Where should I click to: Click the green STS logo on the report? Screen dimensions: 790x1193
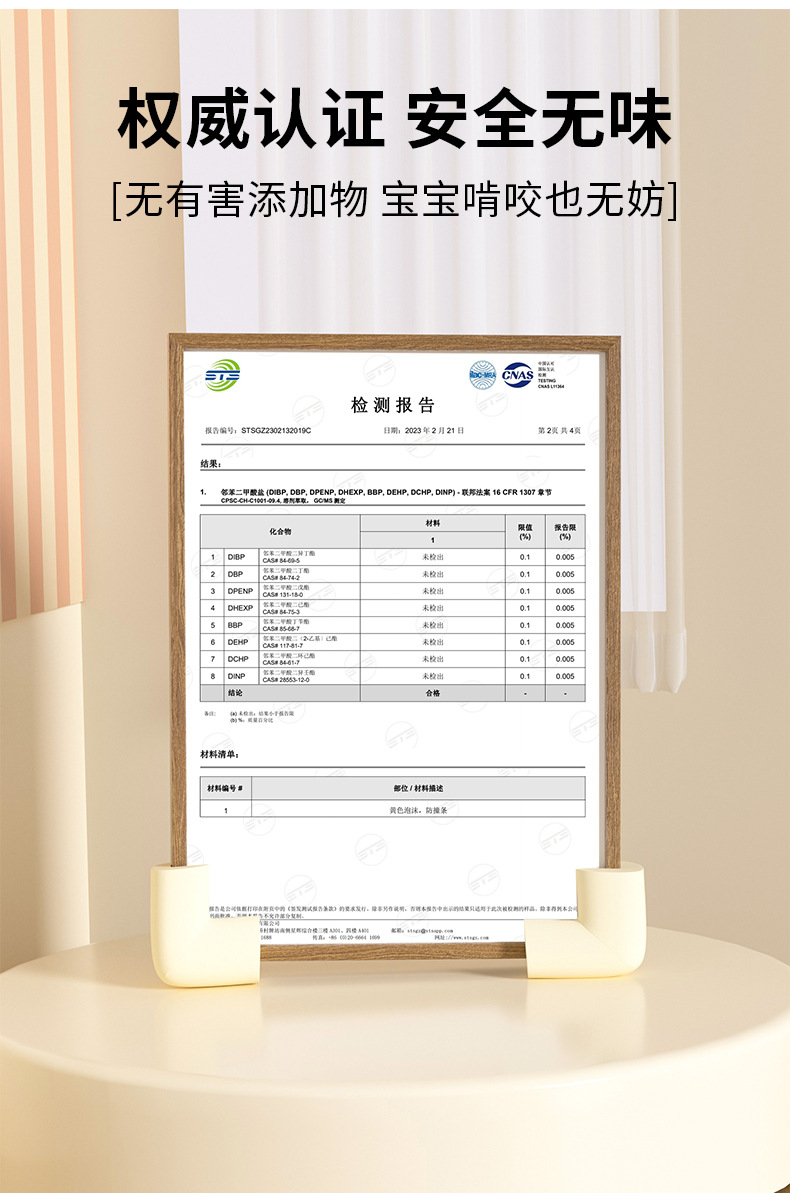(x=222, y=375)
